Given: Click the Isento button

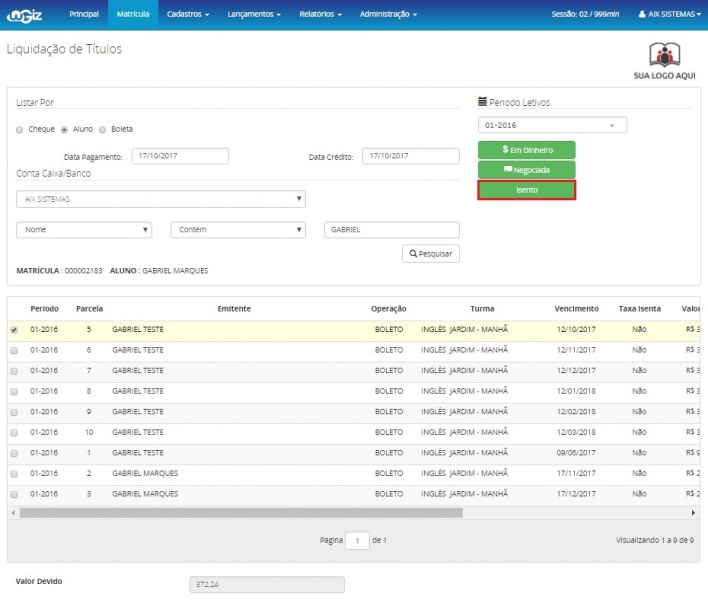Looking at the screenshot, I should 526,190.
